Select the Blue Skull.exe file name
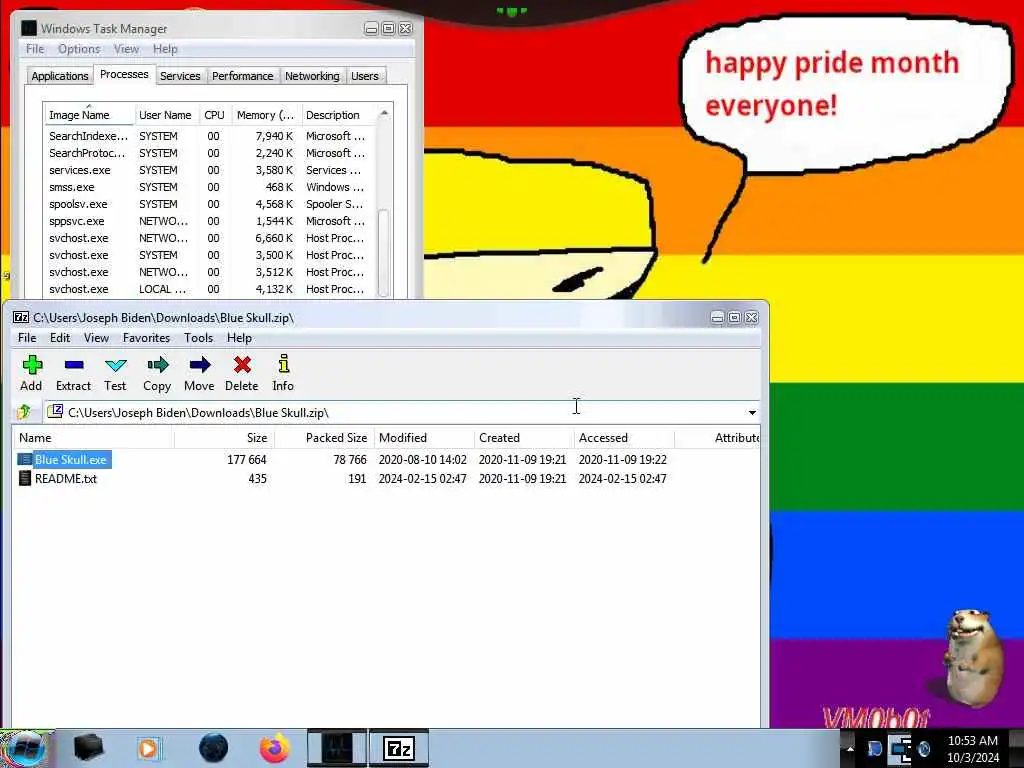The width and height of the screenshot is (1024, 768). pyautogui.click(x=71, y=460)
